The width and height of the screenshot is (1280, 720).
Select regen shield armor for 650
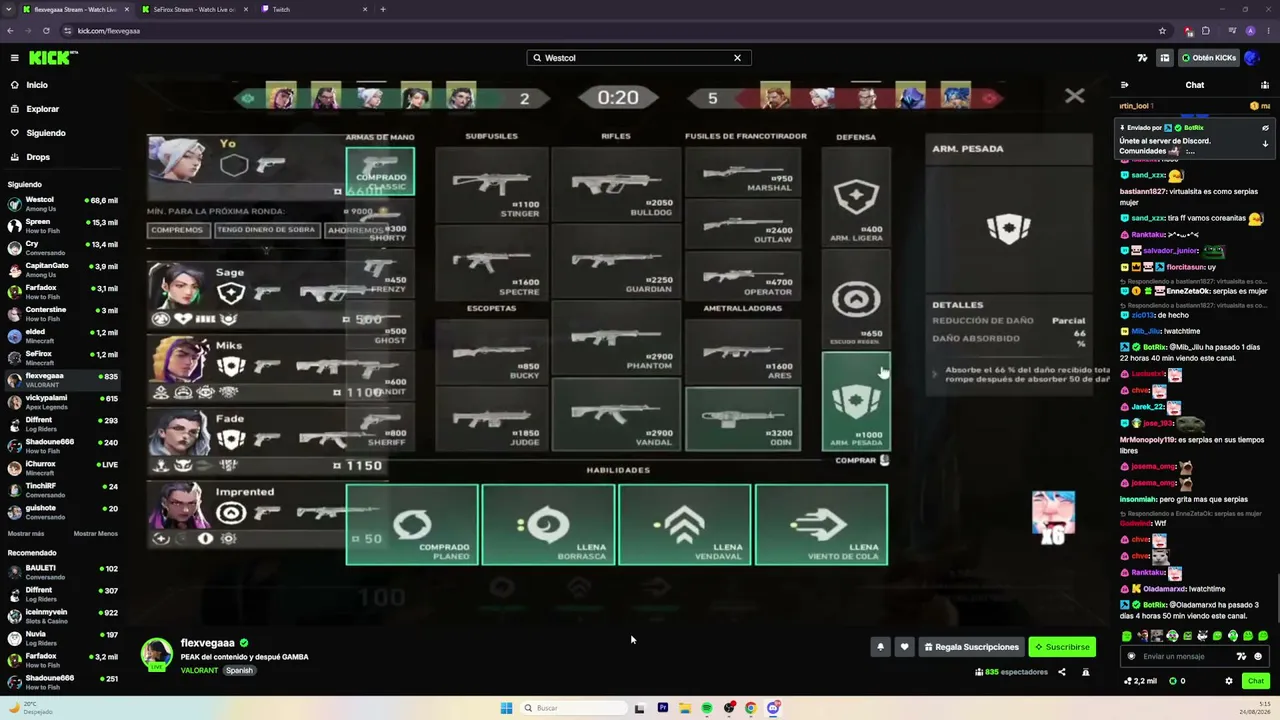[x=856, y=299]
